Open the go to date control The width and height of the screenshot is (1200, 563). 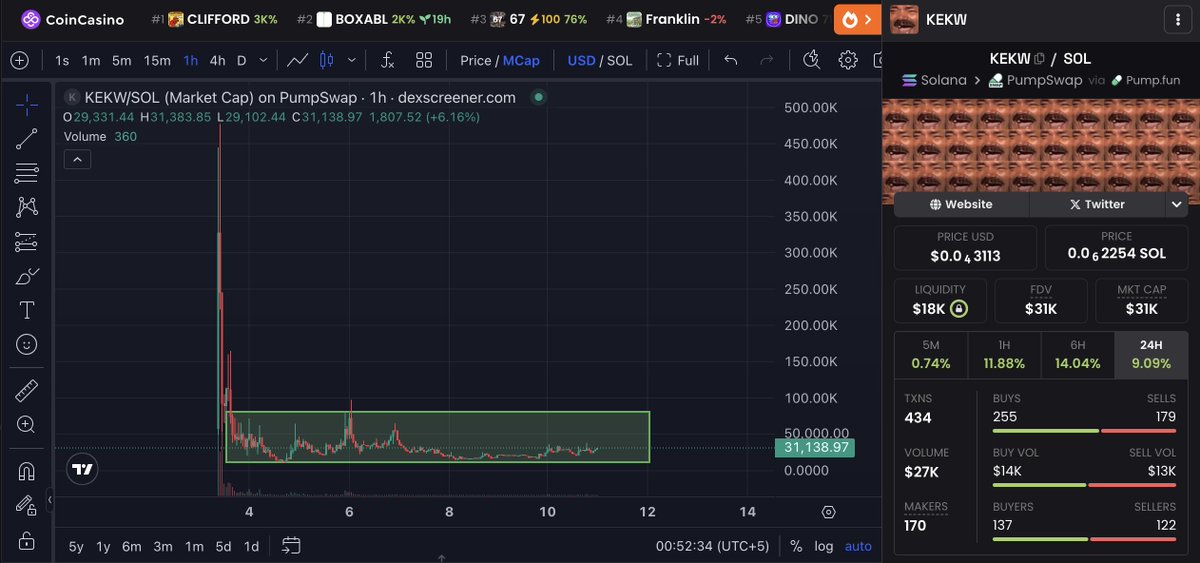pos(291,546)
